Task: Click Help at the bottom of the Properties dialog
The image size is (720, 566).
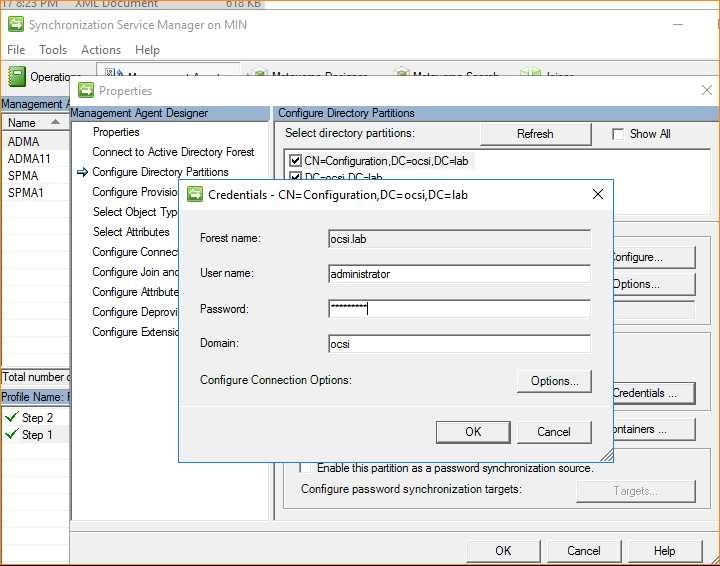Action: tap(664, 551)
